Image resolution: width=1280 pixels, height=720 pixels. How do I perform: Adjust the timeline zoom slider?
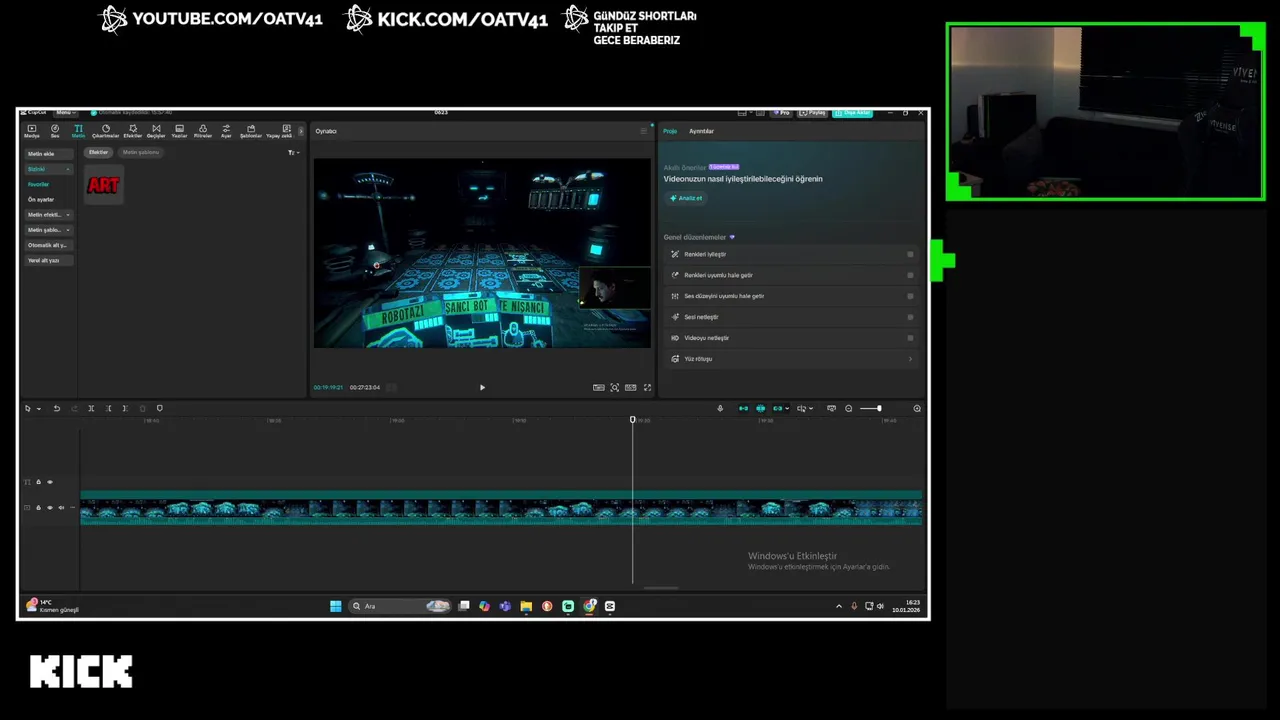coord(871,408)
